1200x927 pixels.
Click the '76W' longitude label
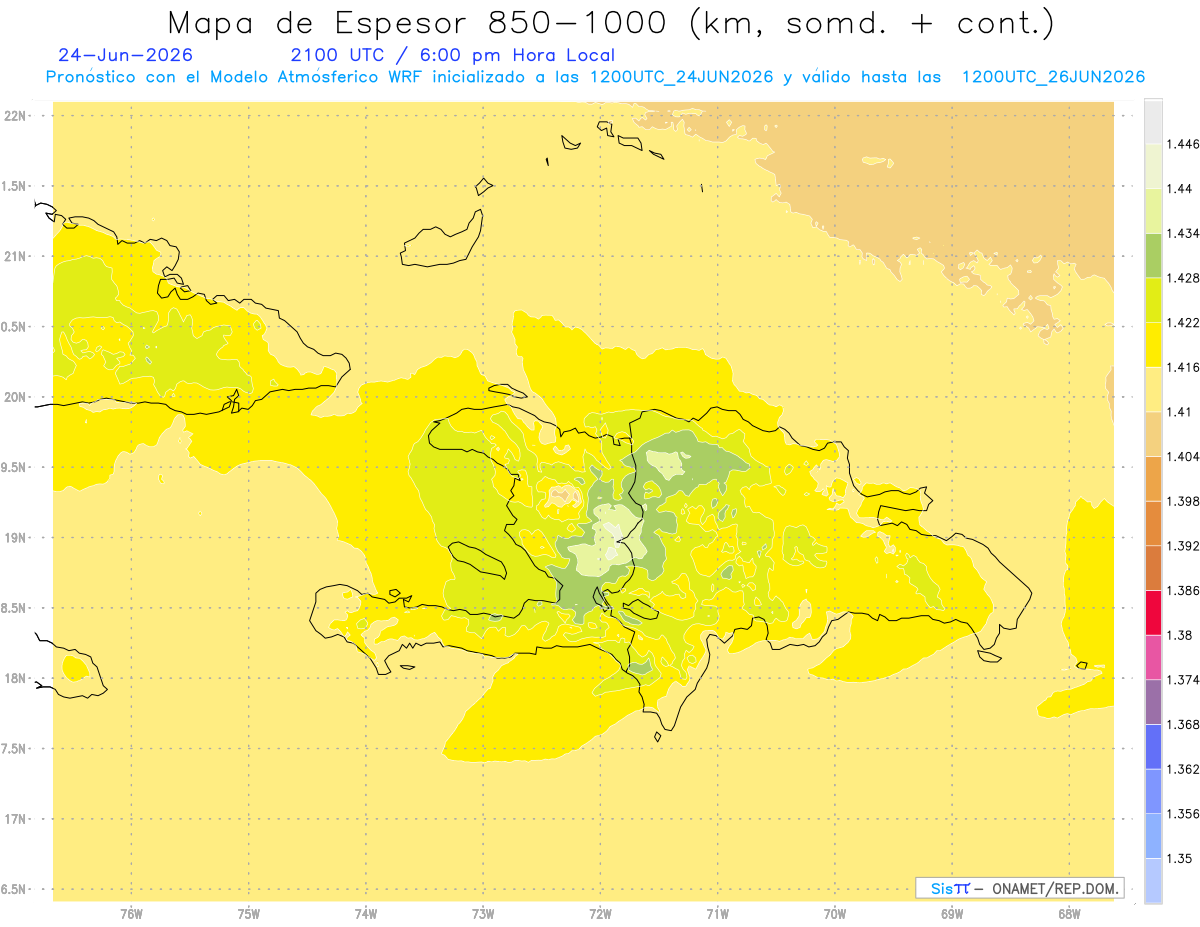pos(131,914)
